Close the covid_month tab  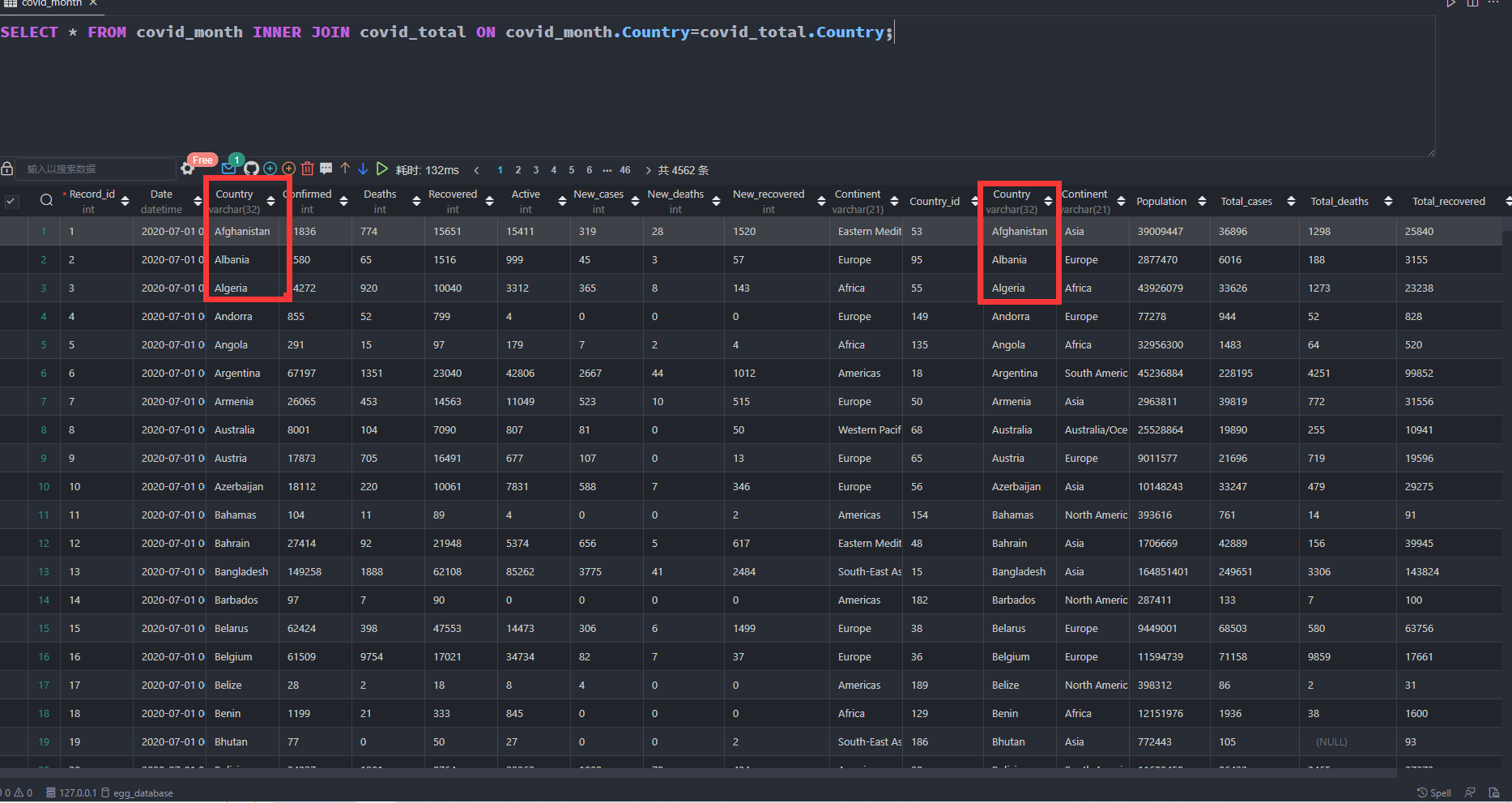[93, 3]
